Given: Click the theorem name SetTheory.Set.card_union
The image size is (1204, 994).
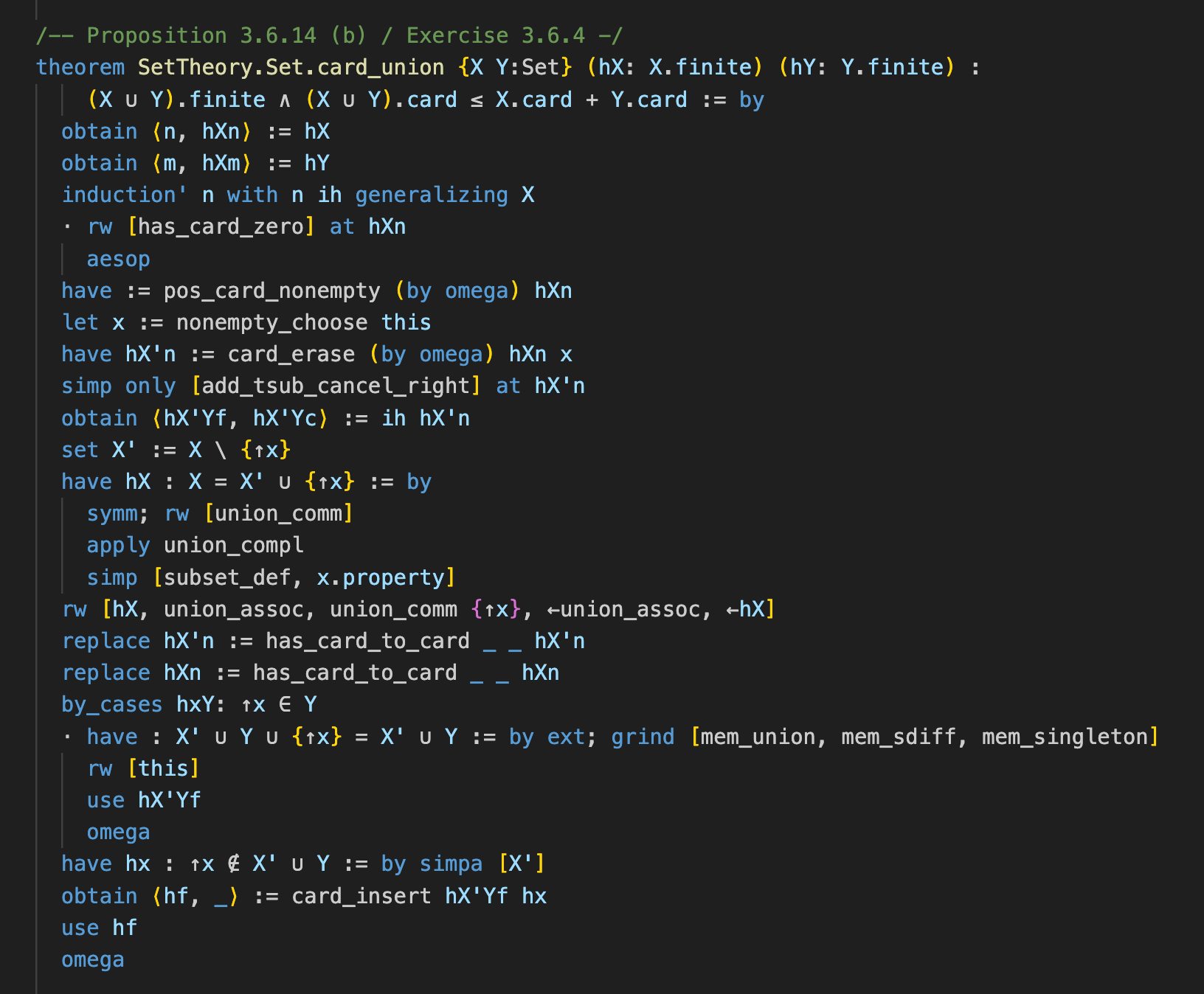Looking at the screenshot, I should (x=291, y=67).
